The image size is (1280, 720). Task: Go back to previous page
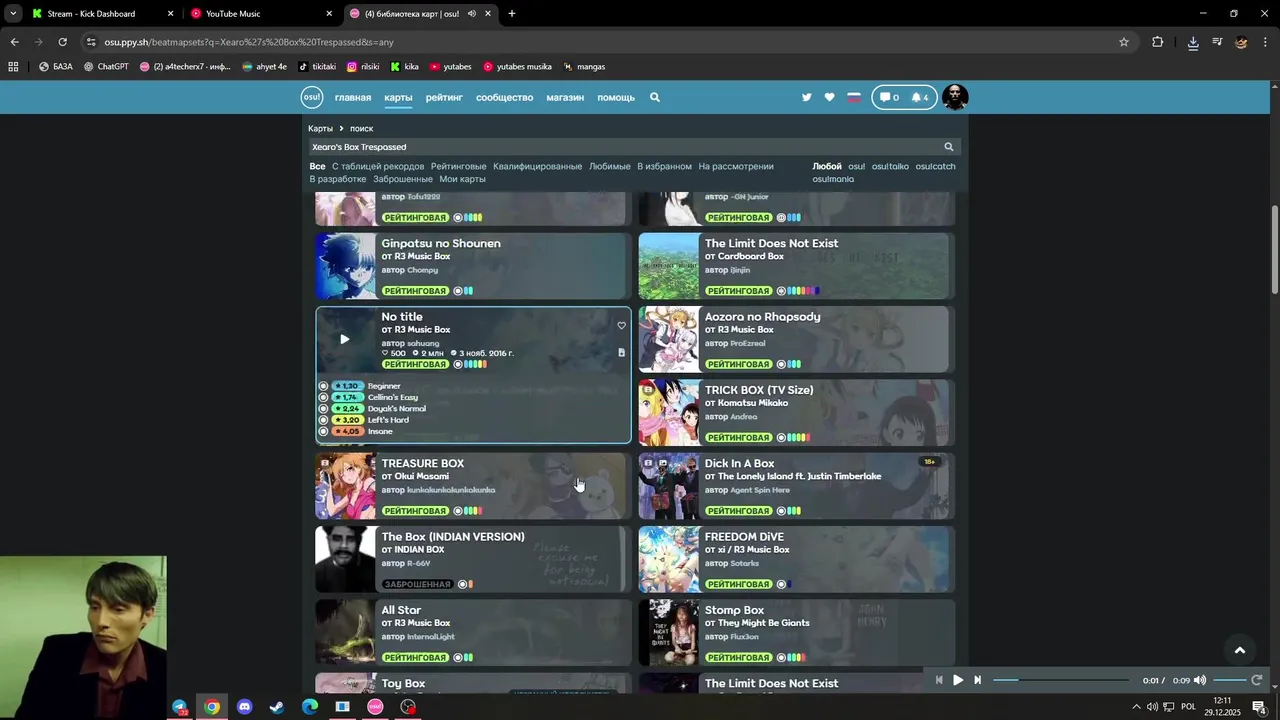click(x=14, y=42)
